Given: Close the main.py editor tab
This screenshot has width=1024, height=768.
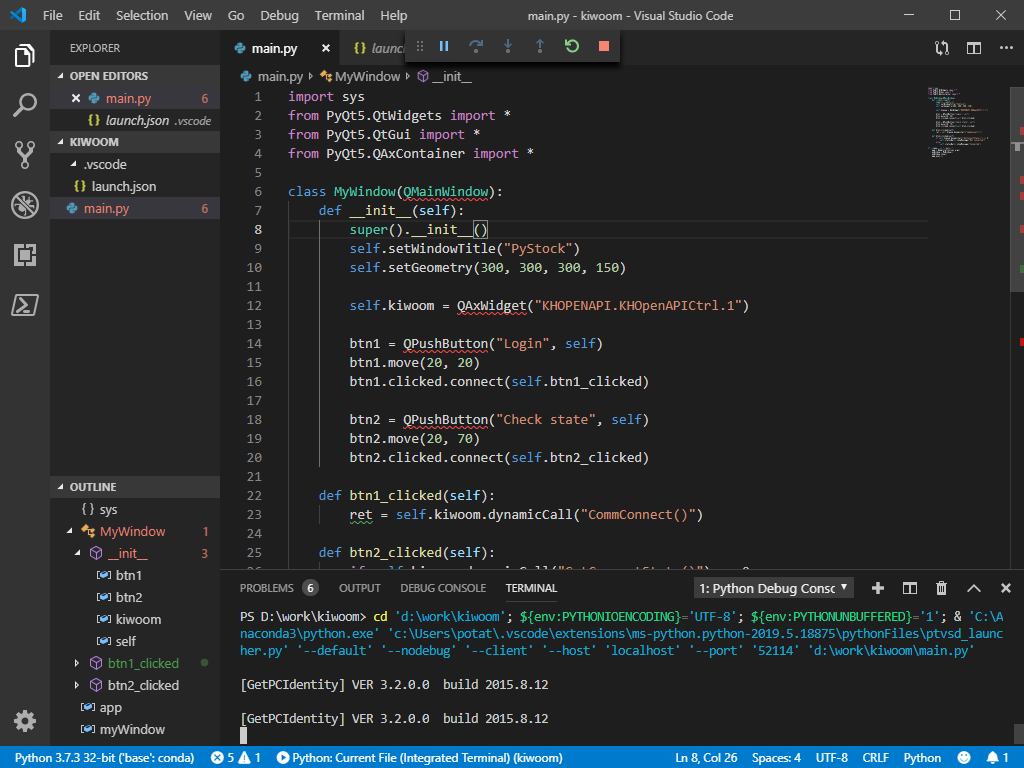Looking at the screenshot, I should click(326, 48).
